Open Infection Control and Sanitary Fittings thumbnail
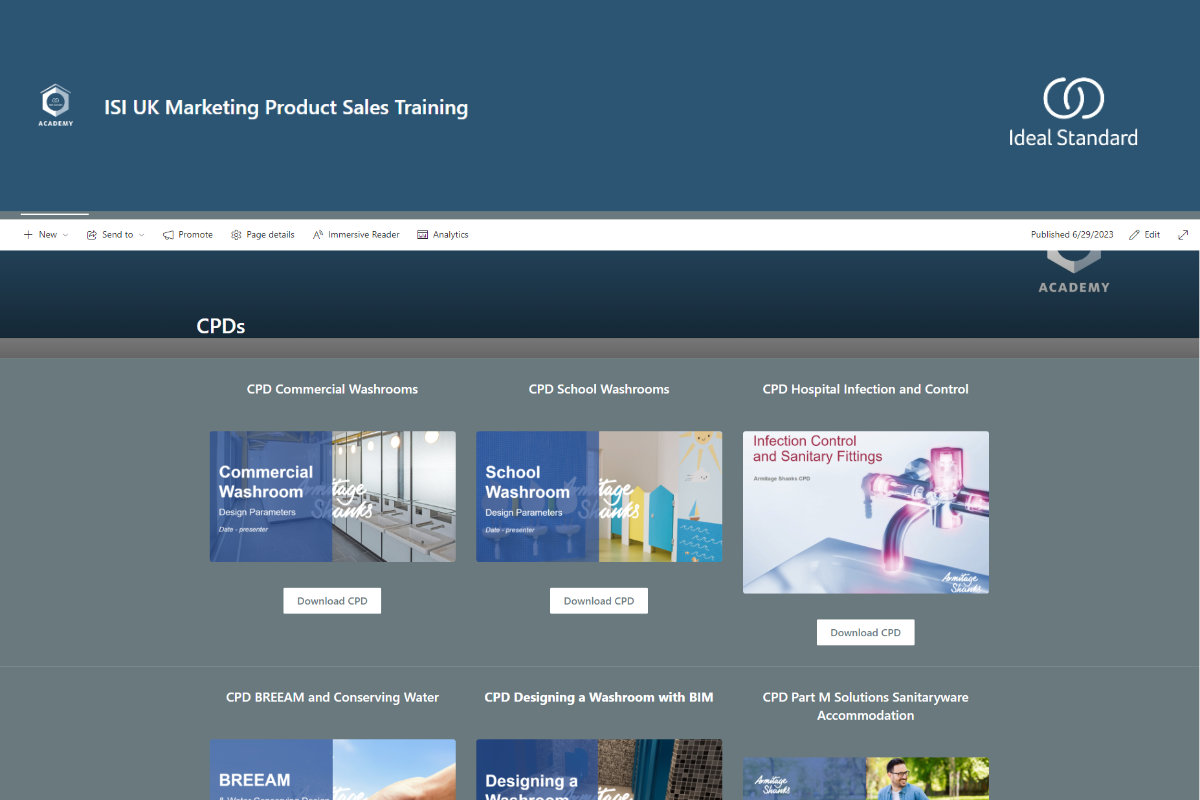This screenshot has height=800, width=1200. 865,512
